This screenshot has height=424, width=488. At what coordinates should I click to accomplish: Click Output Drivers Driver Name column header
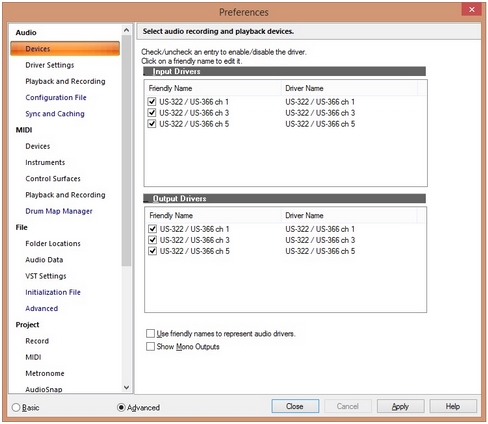[x=350, y=215]
